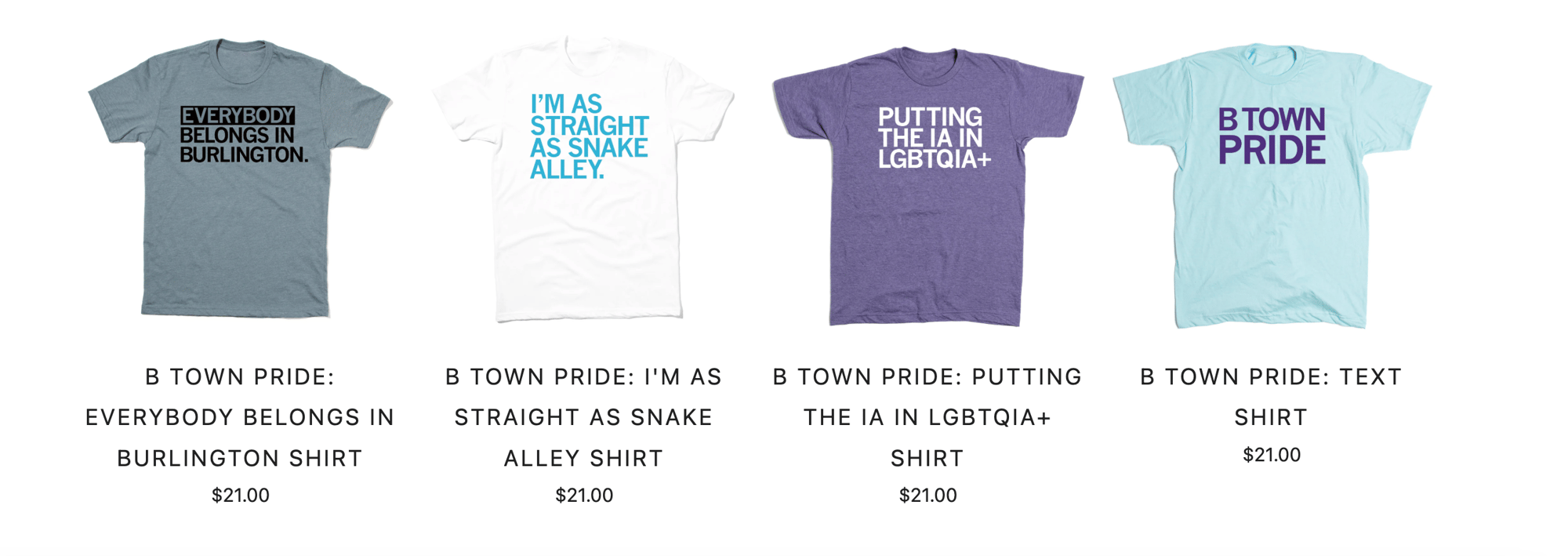This screenshot has height=556, width=1568.
Task: Click BURLINGTON. printed on the gray shirt
Action: pos(244,155)
